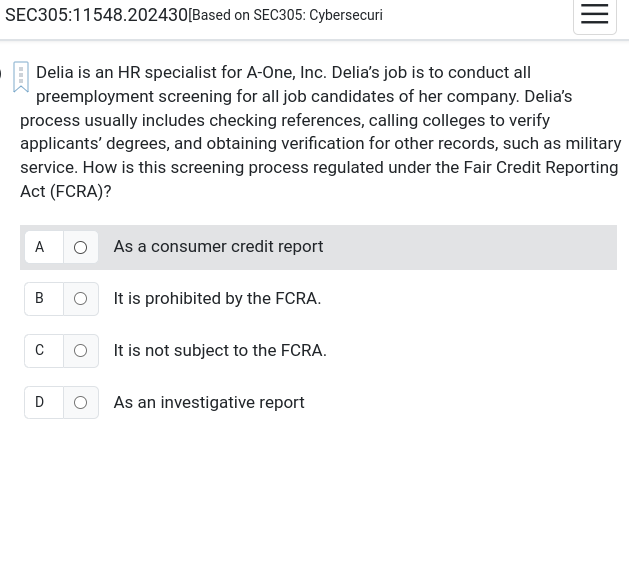Click the 'Fair Credit Reporting' phrase in the question
The width and height of the screenshot is (629, 561).
tap(541, 168)
